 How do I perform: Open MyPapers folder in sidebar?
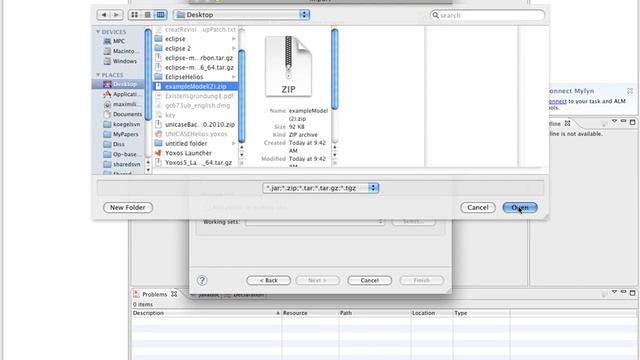point(121,134)
